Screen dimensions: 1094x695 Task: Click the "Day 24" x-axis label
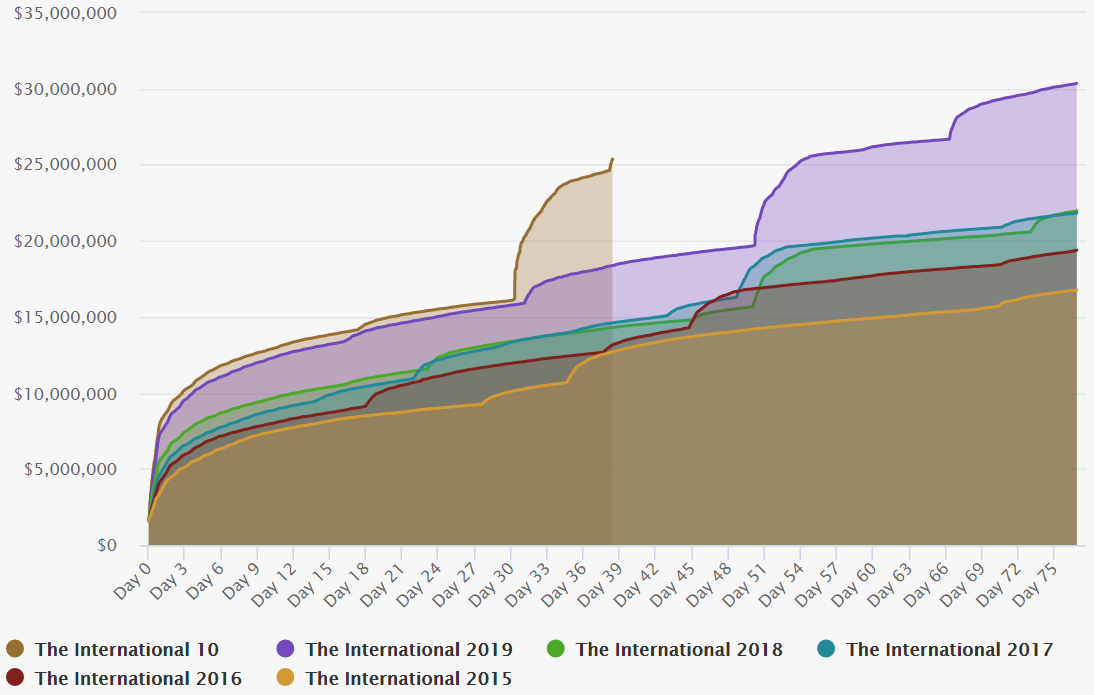(x=419, y=583)
